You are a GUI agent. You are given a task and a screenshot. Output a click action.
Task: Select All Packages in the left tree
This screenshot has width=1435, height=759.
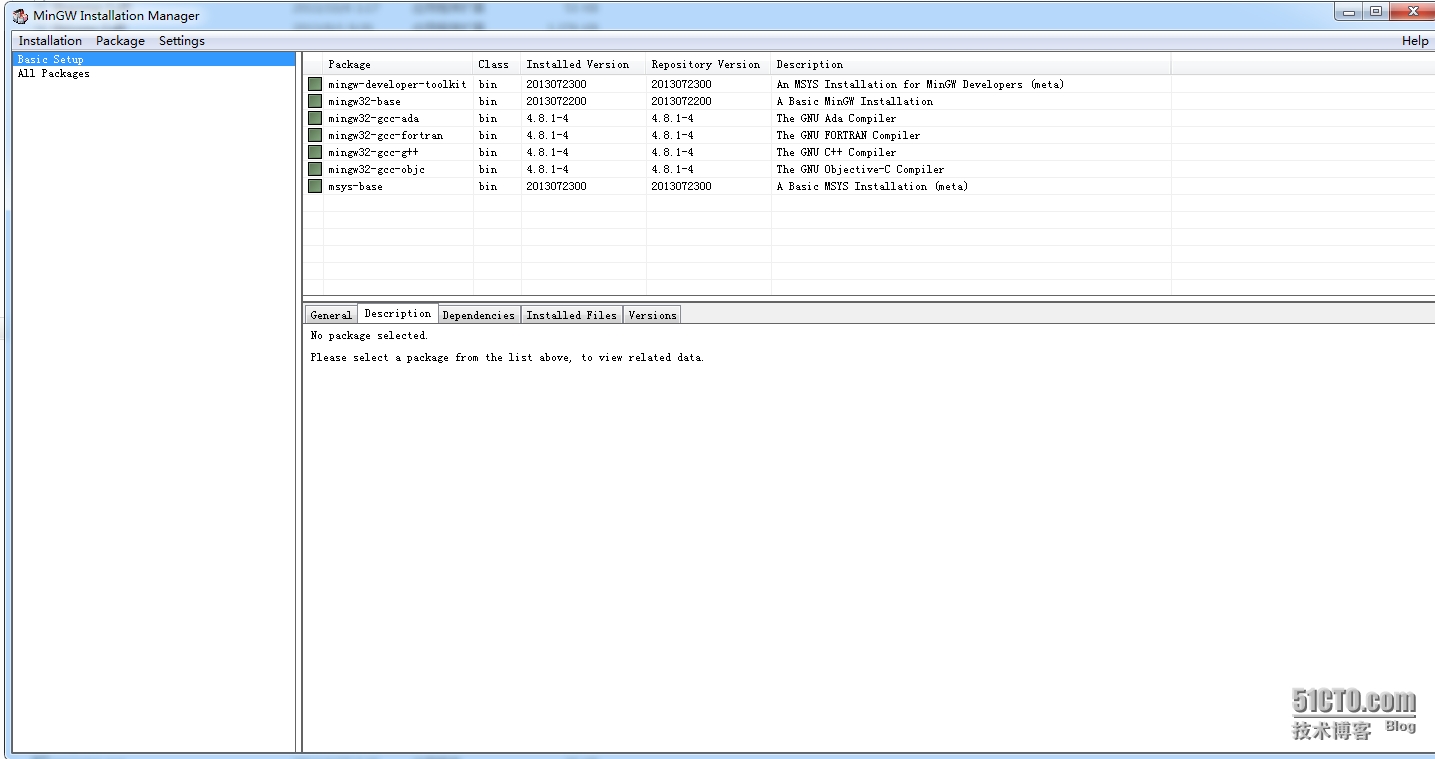click(x=53, y=73)
